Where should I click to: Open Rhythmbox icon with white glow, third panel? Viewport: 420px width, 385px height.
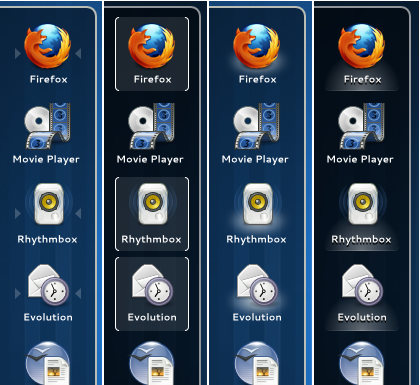258,204
